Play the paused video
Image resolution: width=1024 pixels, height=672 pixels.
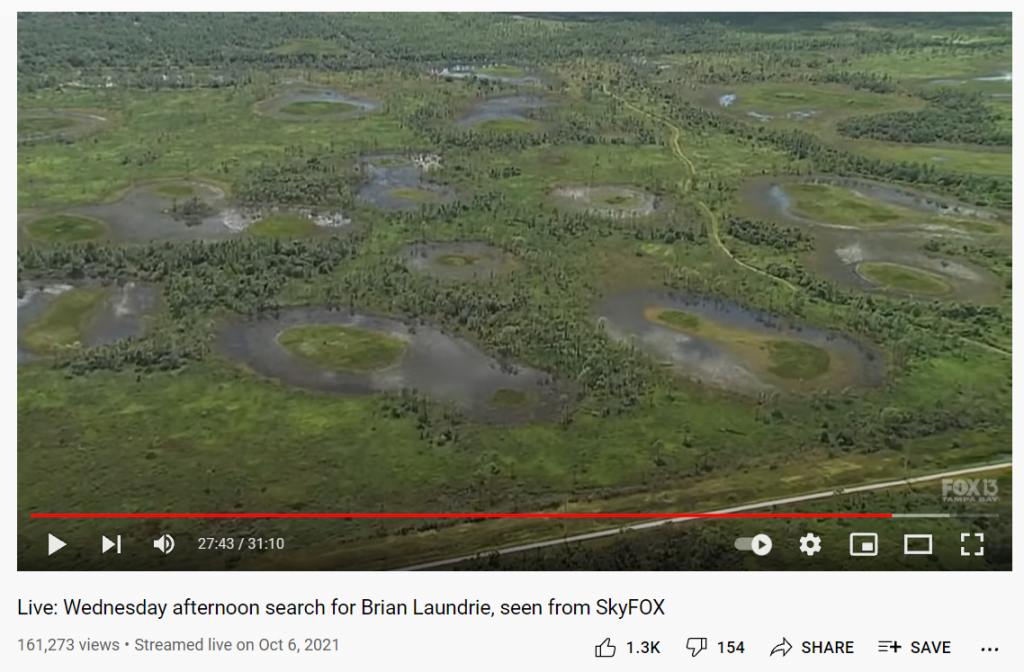click(x=57, y=544)
